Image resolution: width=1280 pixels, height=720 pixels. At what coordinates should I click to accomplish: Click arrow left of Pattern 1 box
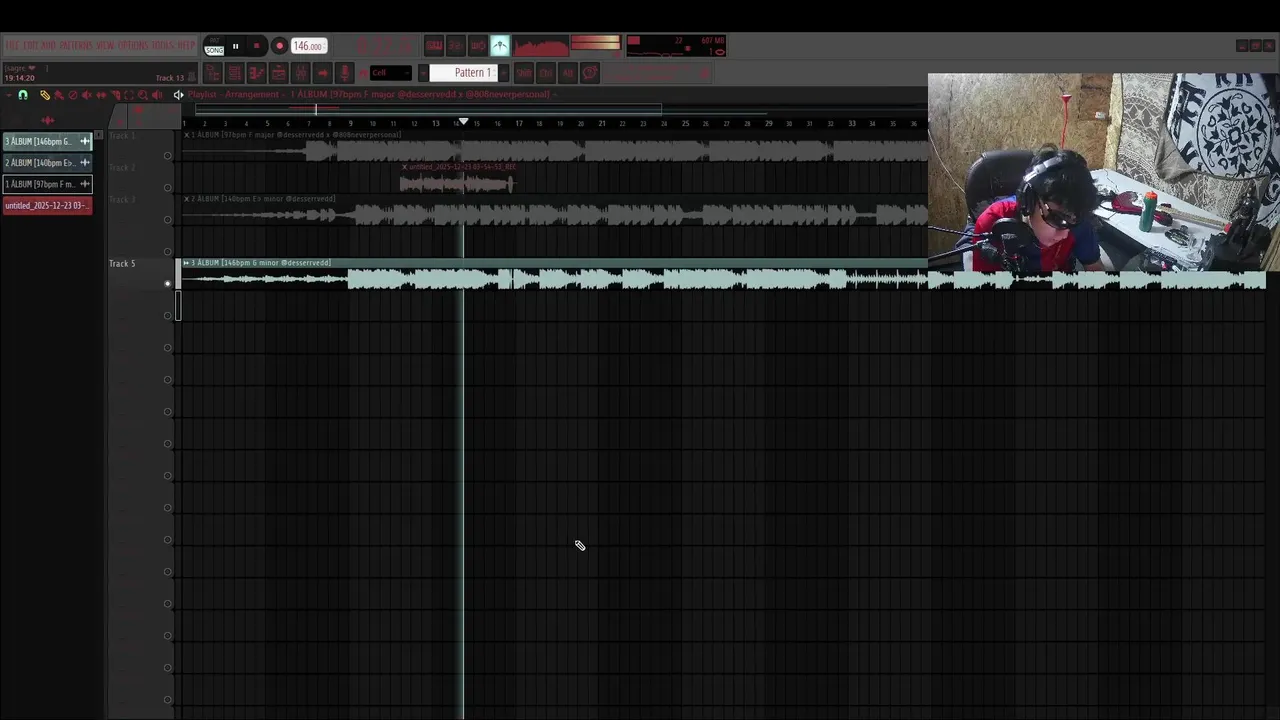423,72
